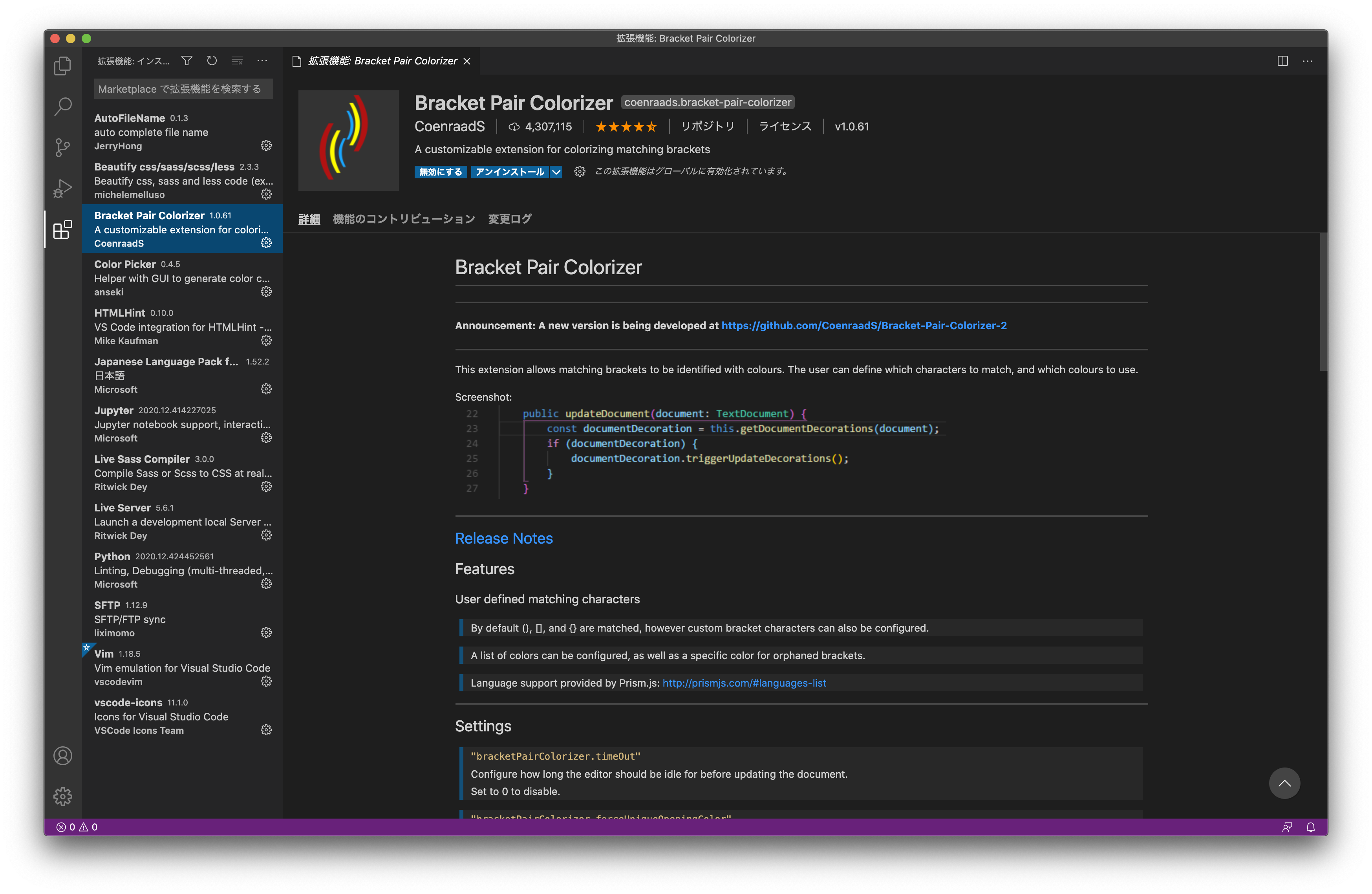The width and height of the screenshot is (1372, 894).
Task: Open the Extensions view icon
Action: (63, 229)
